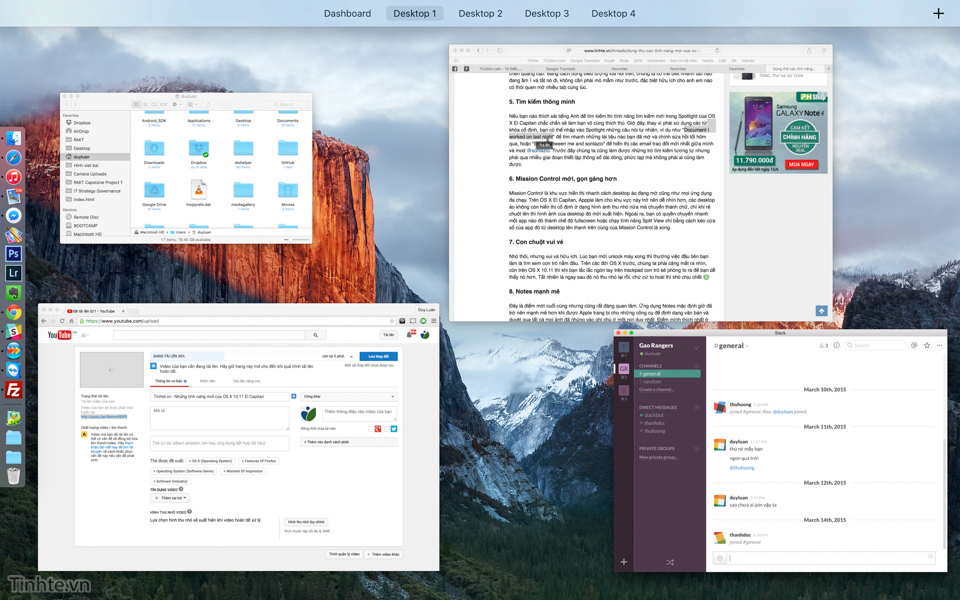Image resolution: width=960 pixels, height=600 pixels.
Task: Click the YouTube search magnifier button
Action: (x=315, y=335)
